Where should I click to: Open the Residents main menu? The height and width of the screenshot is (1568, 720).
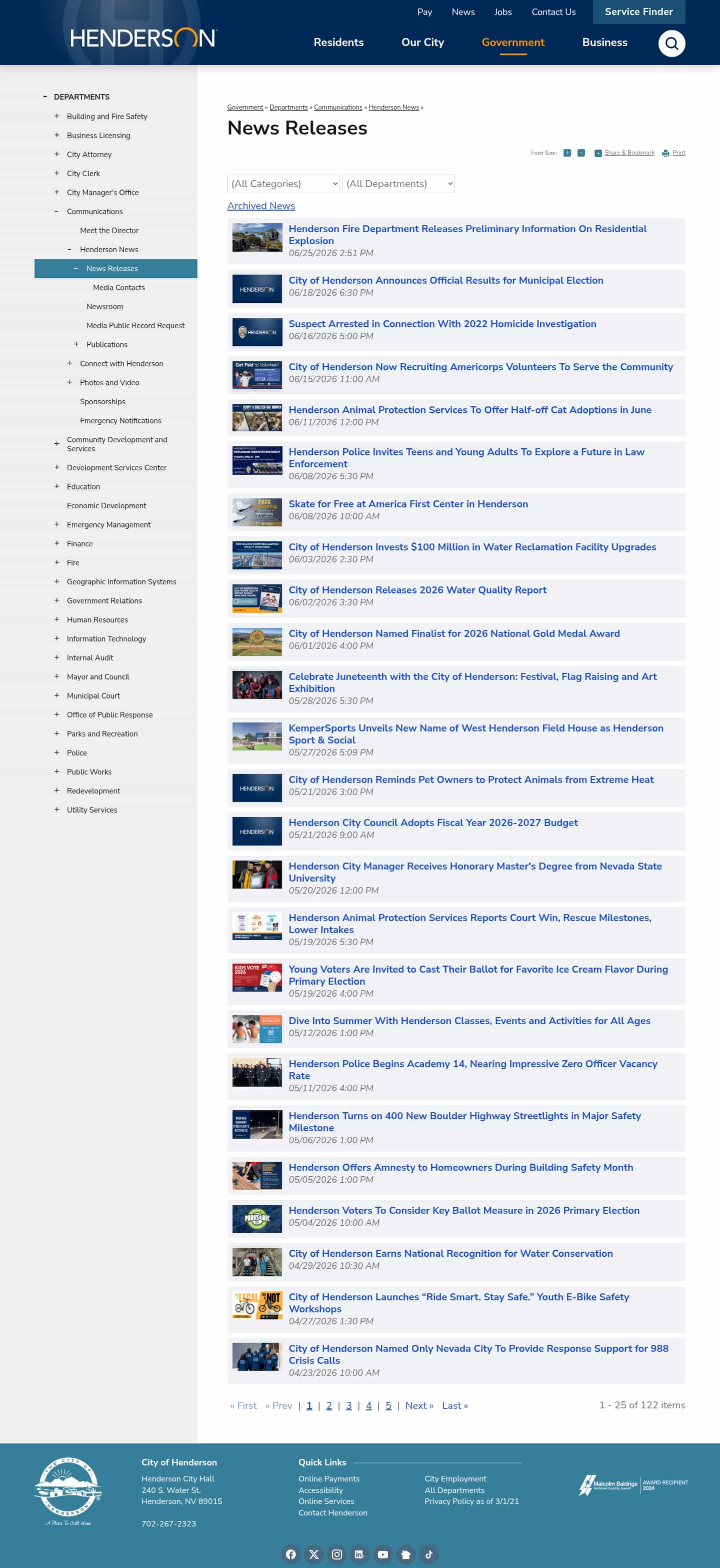tap(338, 43)
